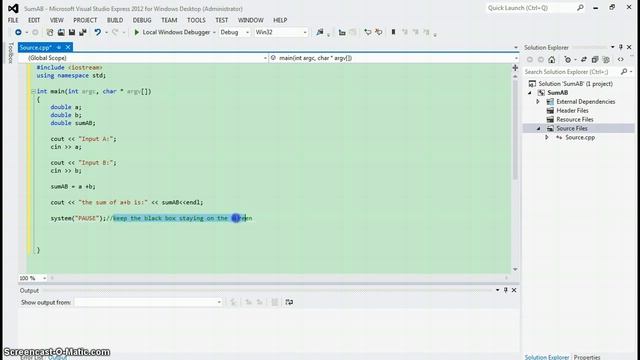Click the Quick Launch magnifier icon
This screenshot has height=360, width=640.
[580, 8]
